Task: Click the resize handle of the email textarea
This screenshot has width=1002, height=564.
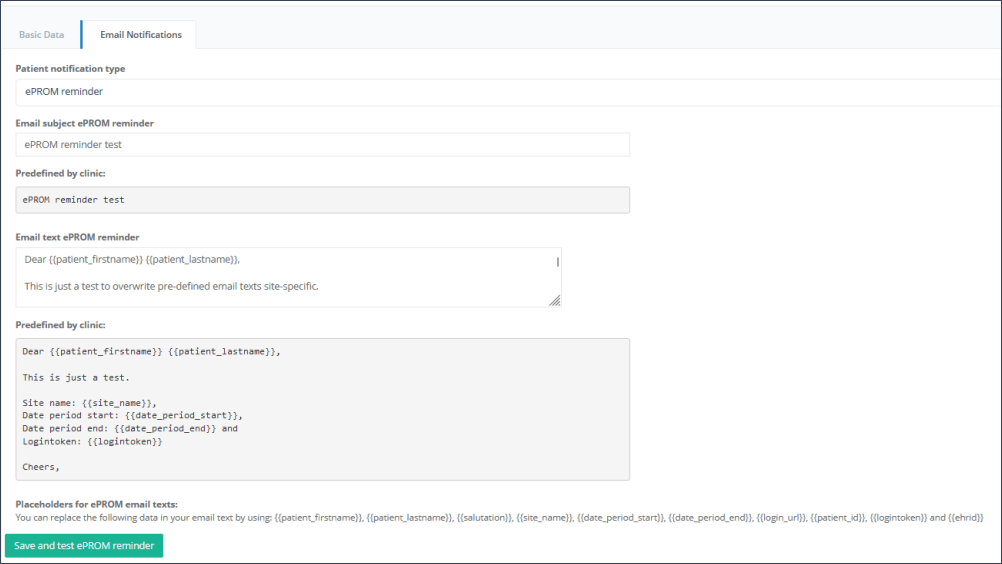Action: (554, 300)
